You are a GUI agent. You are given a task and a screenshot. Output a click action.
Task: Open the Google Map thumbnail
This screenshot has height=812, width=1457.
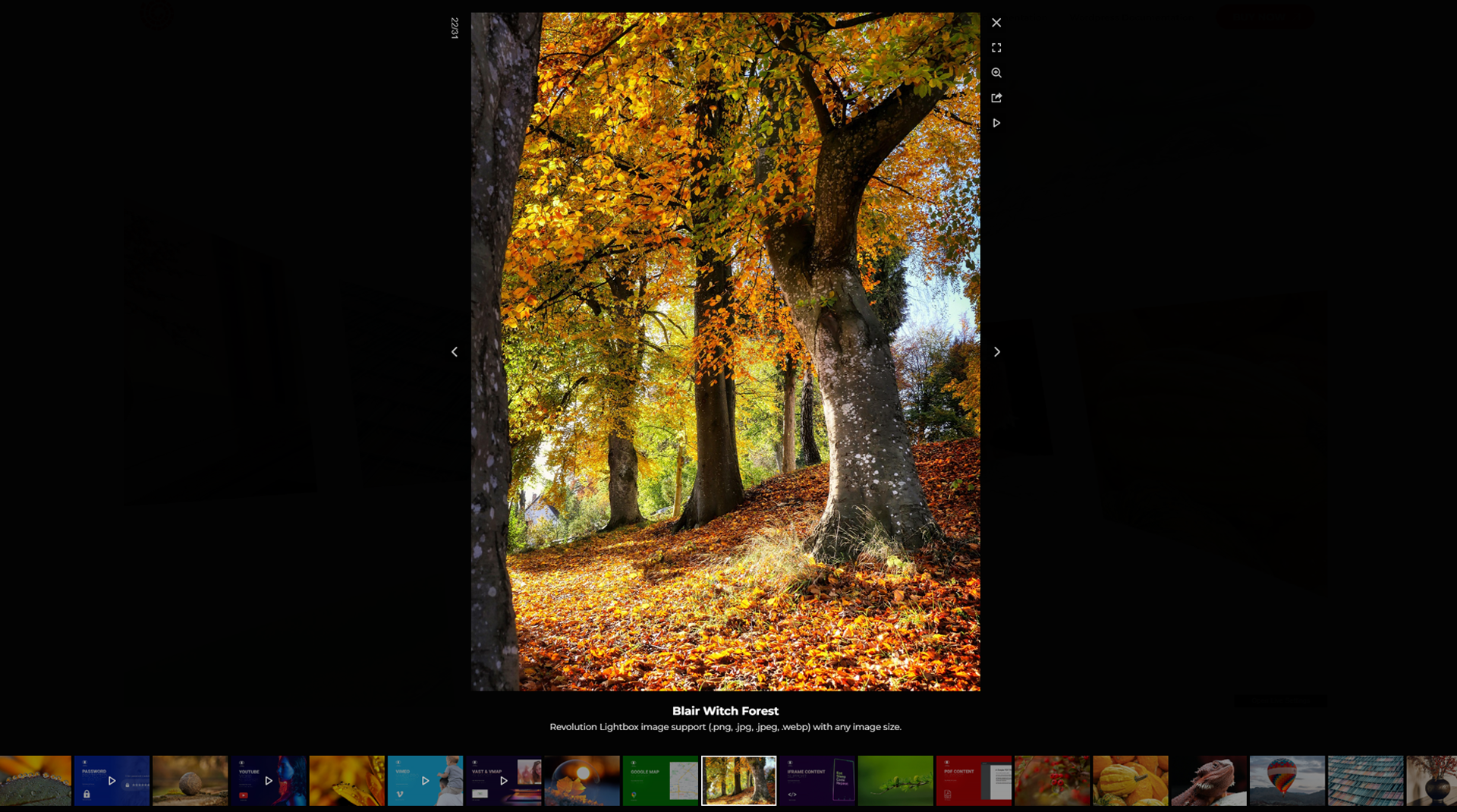[660, 780]
